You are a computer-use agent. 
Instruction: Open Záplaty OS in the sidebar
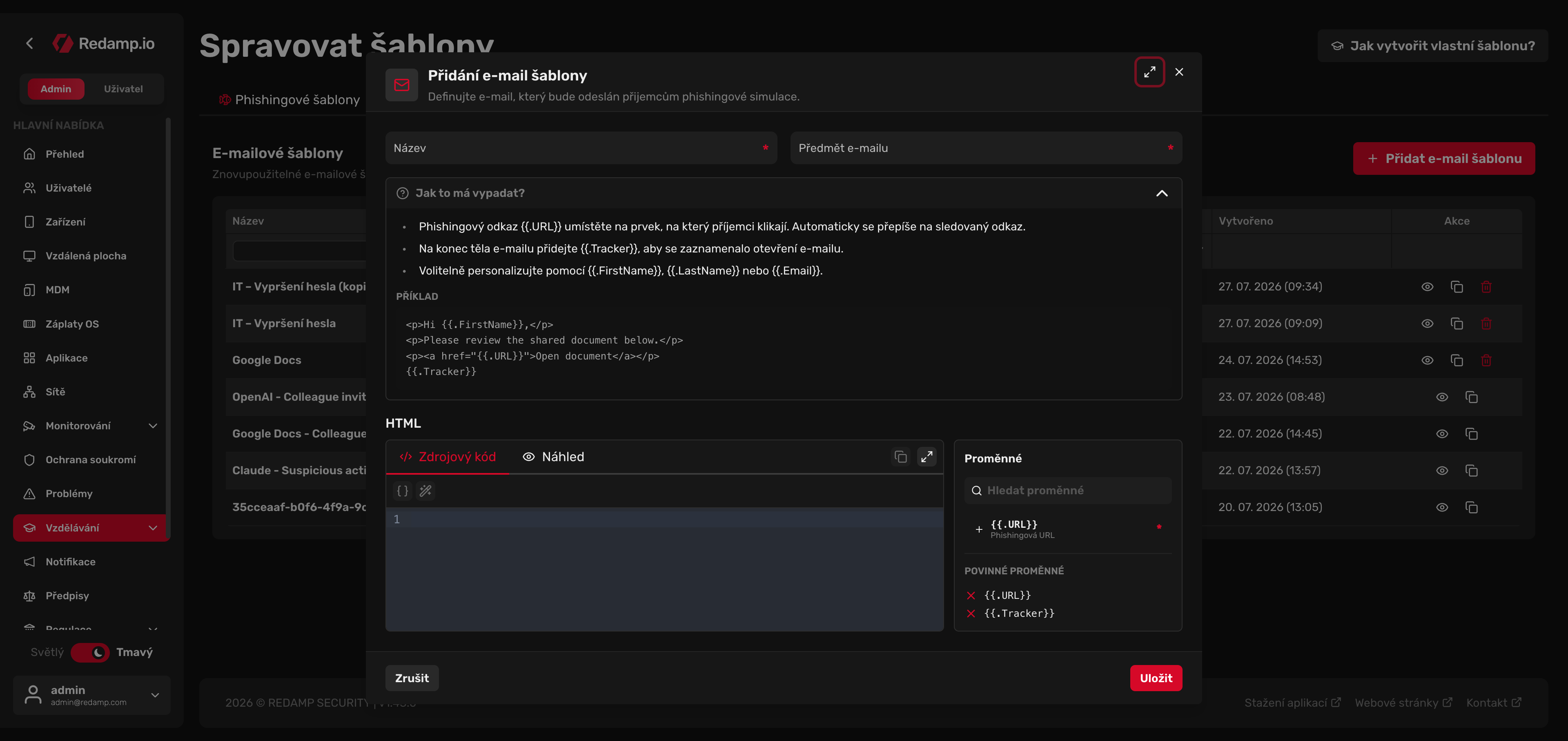(x=90, y=324)
